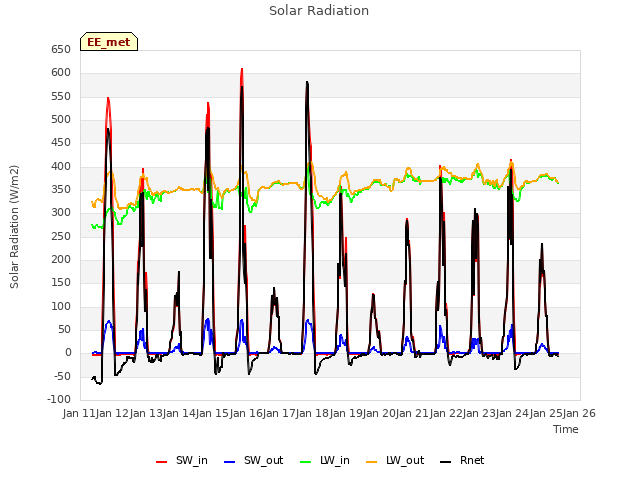Click the 150 y-axis tick label
This screenshot has width=640, height=480.
61,283
